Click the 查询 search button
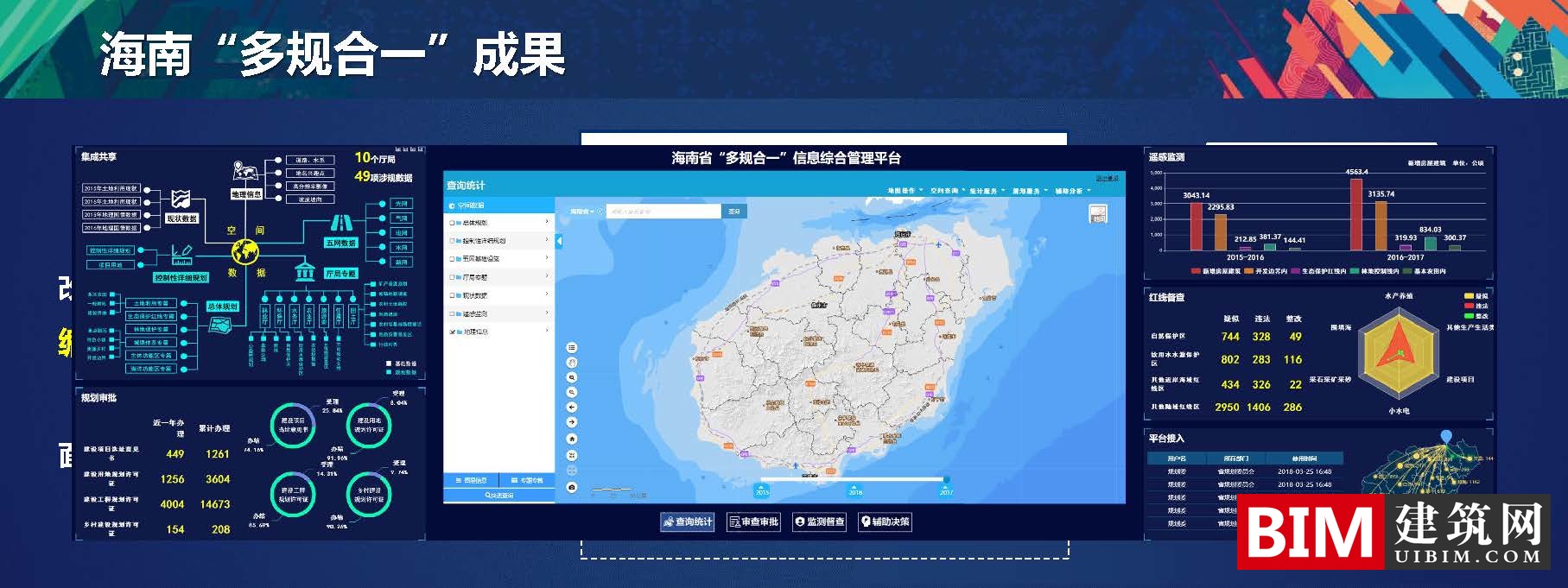Image resolution: width=1568 pixels, height=588 pixels. 733,212
